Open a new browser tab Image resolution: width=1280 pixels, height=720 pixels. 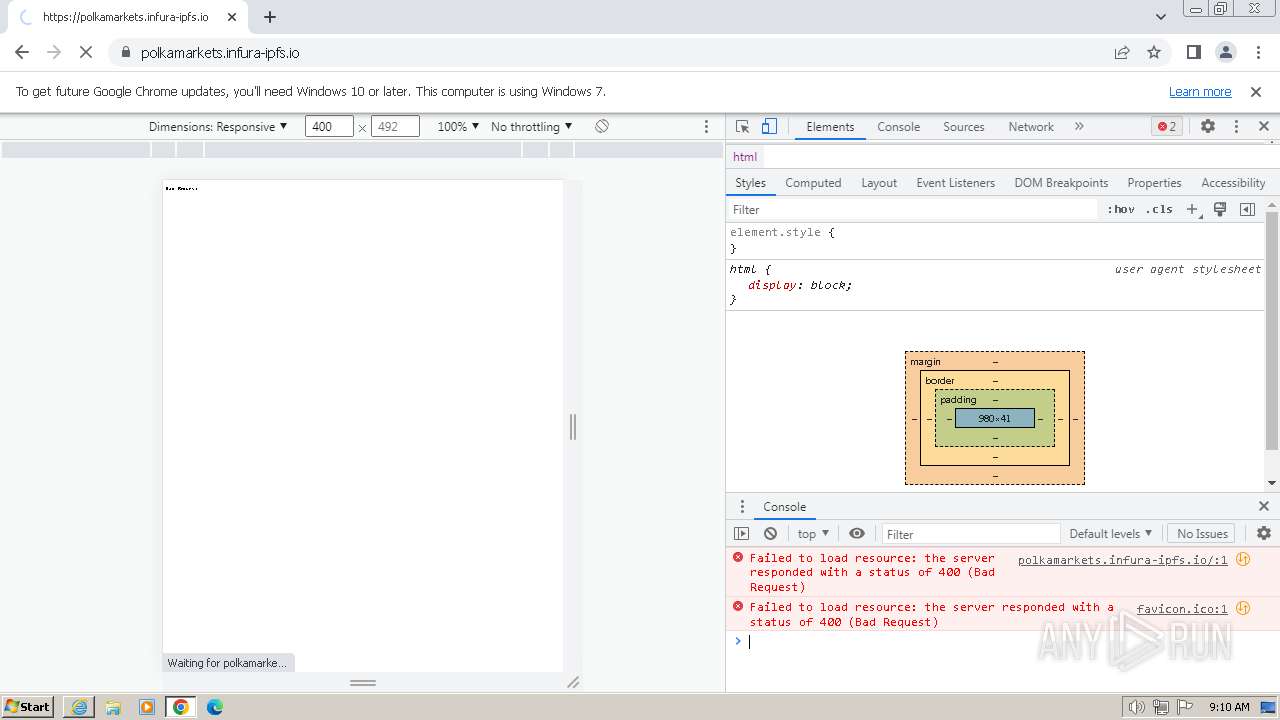coord(270,17)
